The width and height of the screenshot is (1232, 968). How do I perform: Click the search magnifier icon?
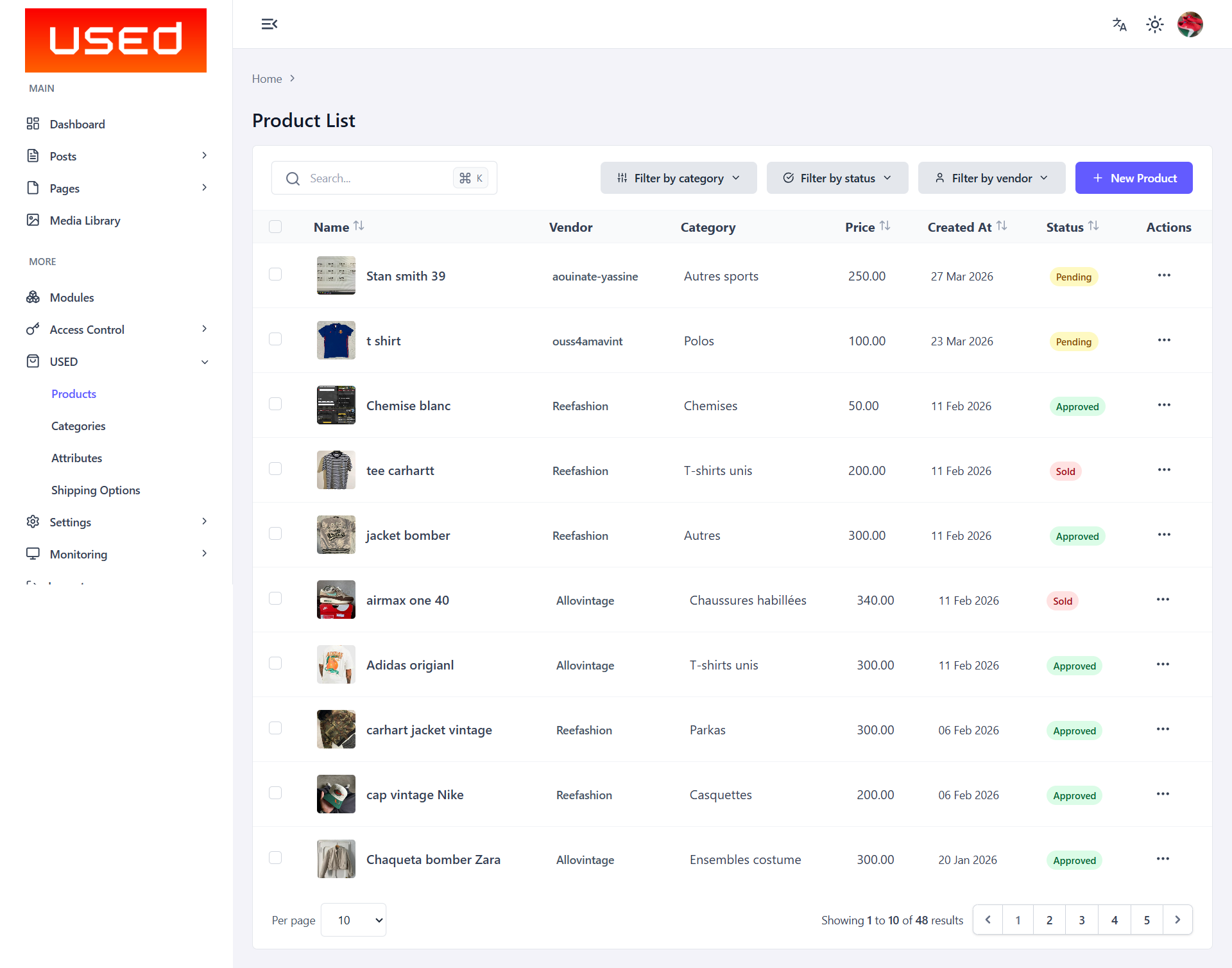tap(293, 178)
